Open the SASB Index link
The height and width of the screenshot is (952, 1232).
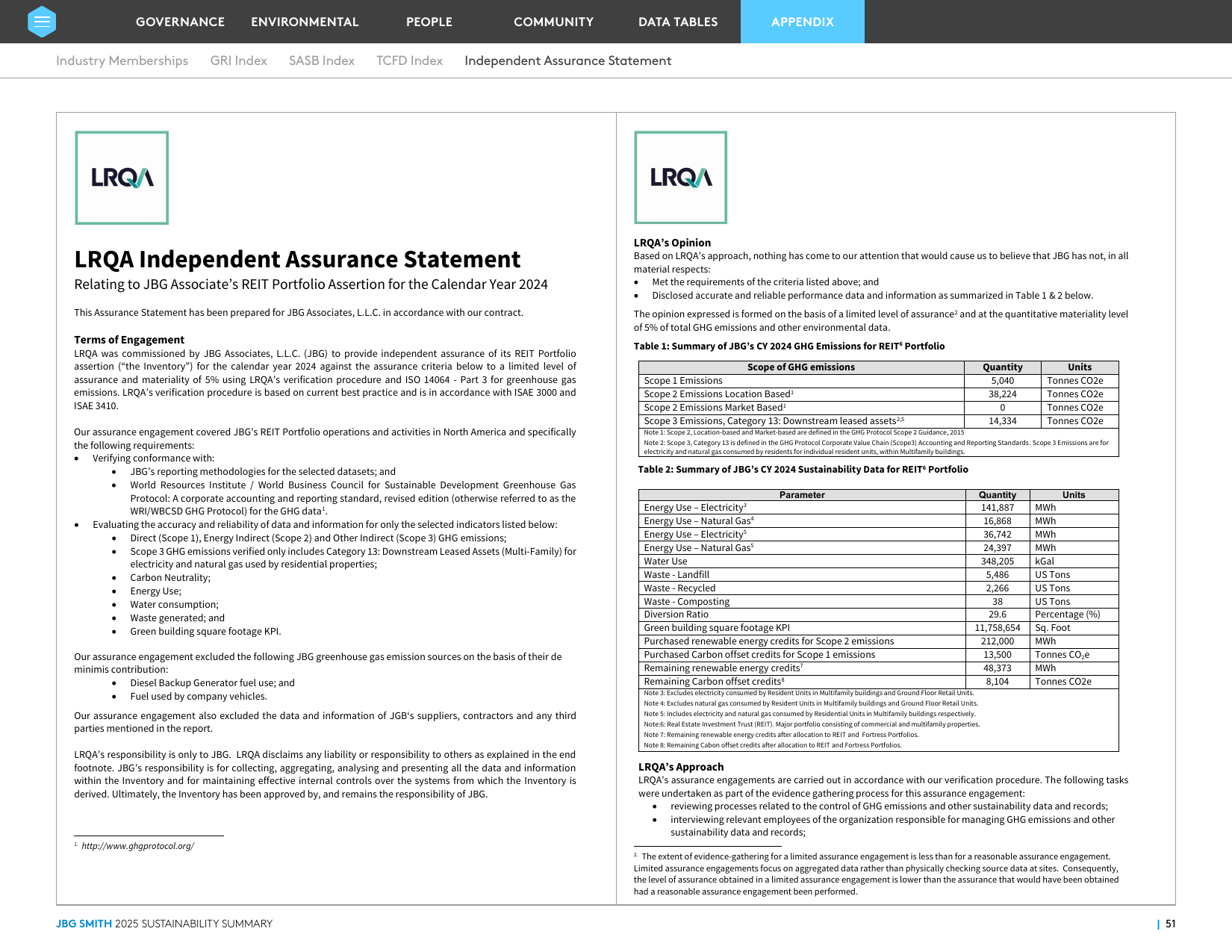pos(322,60)
